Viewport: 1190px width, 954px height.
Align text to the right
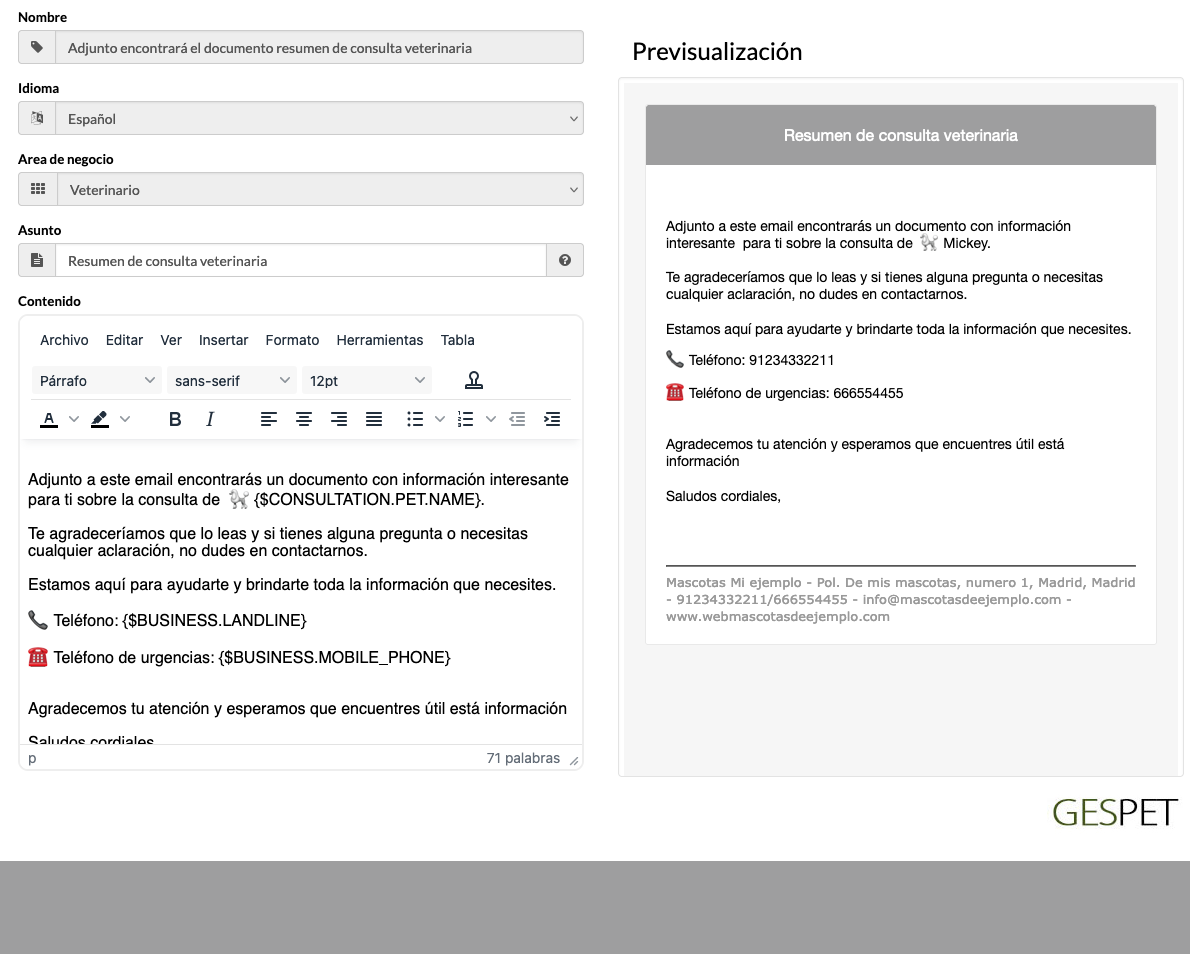pyautogui.click(x=339, y=419)
